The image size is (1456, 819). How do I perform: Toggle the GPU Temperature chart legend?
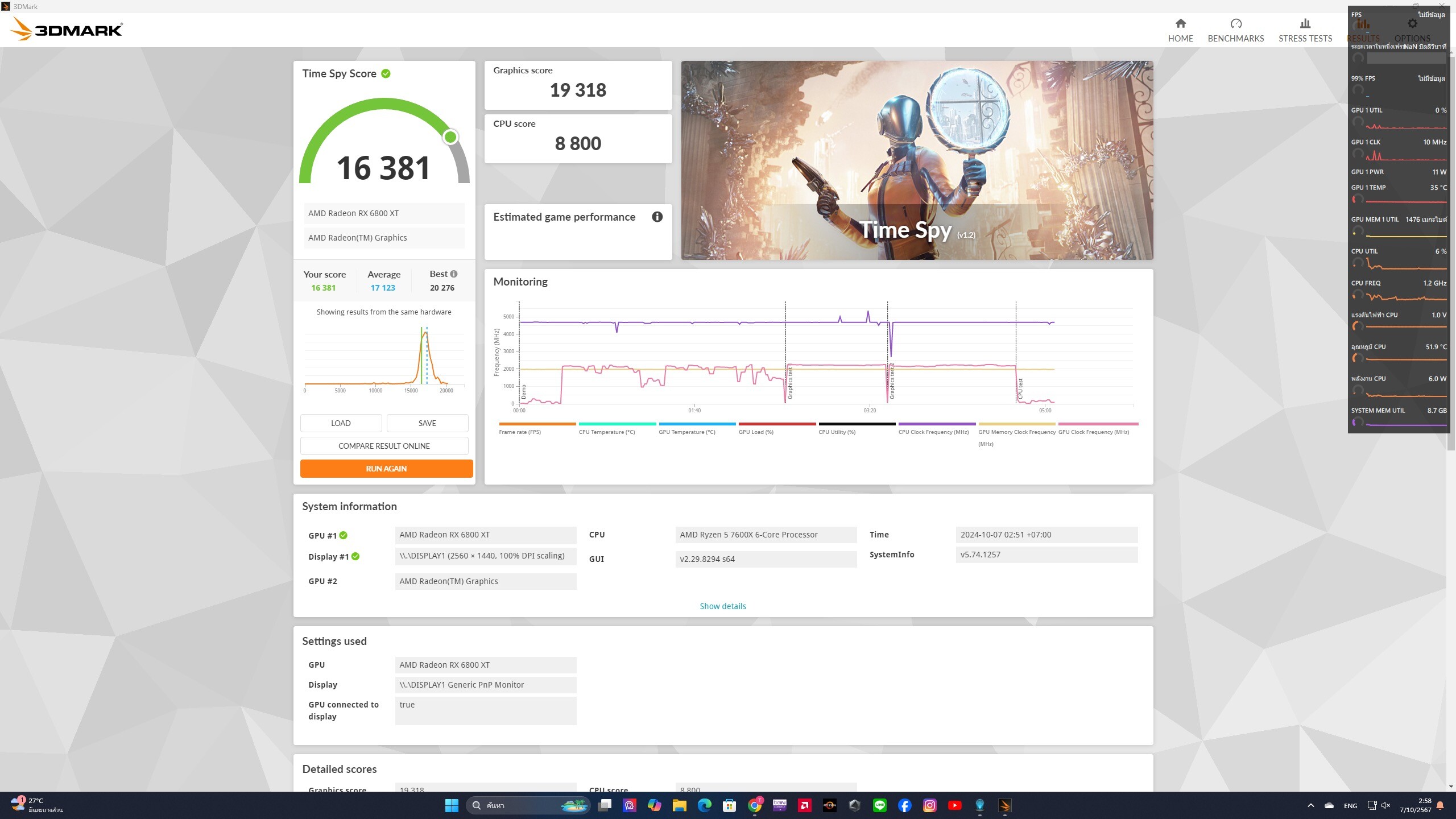(x=686, y=432)
